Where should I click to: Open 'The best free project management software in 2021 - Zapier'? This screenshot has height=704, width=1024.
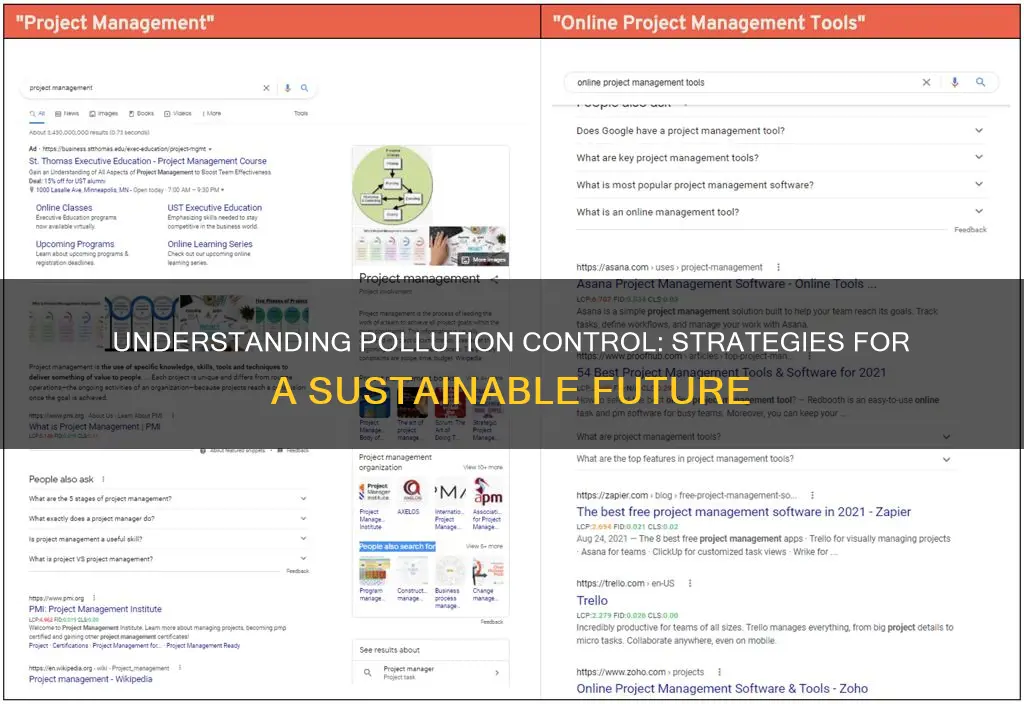tap(744, 512)
